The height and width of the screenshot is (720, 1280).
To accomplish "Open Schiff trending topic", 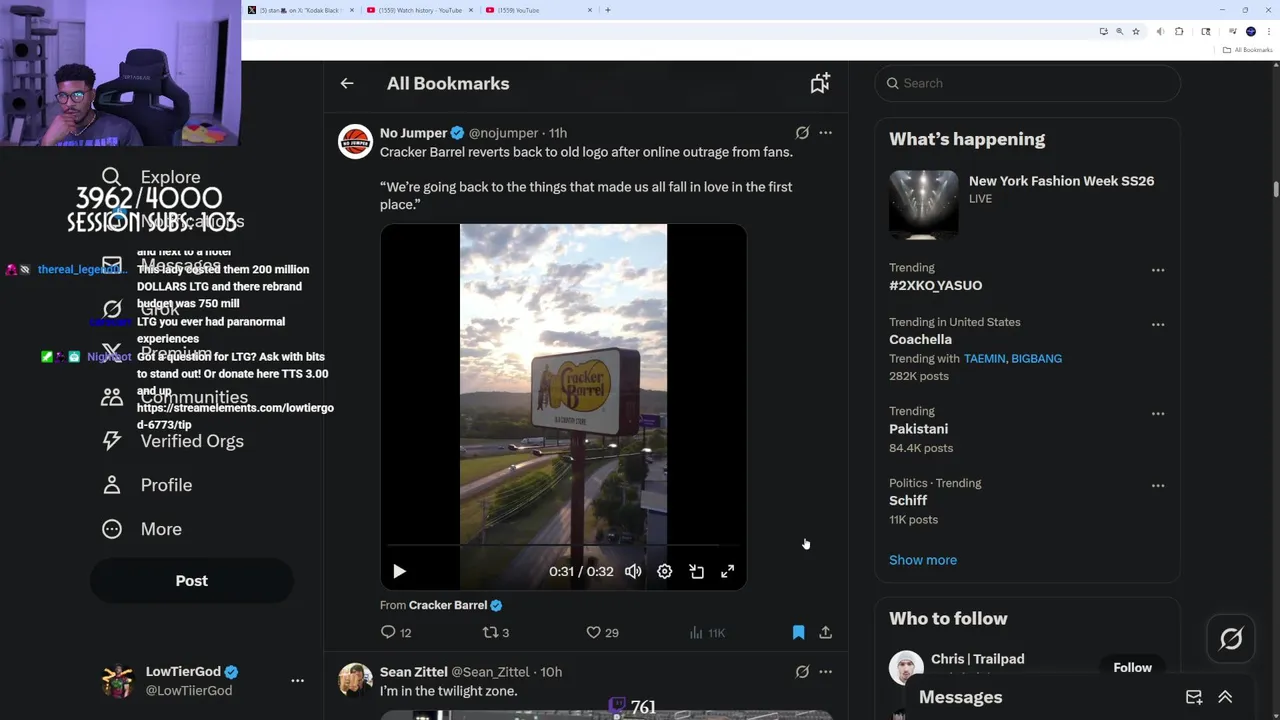I will click(x=908, y=500).
